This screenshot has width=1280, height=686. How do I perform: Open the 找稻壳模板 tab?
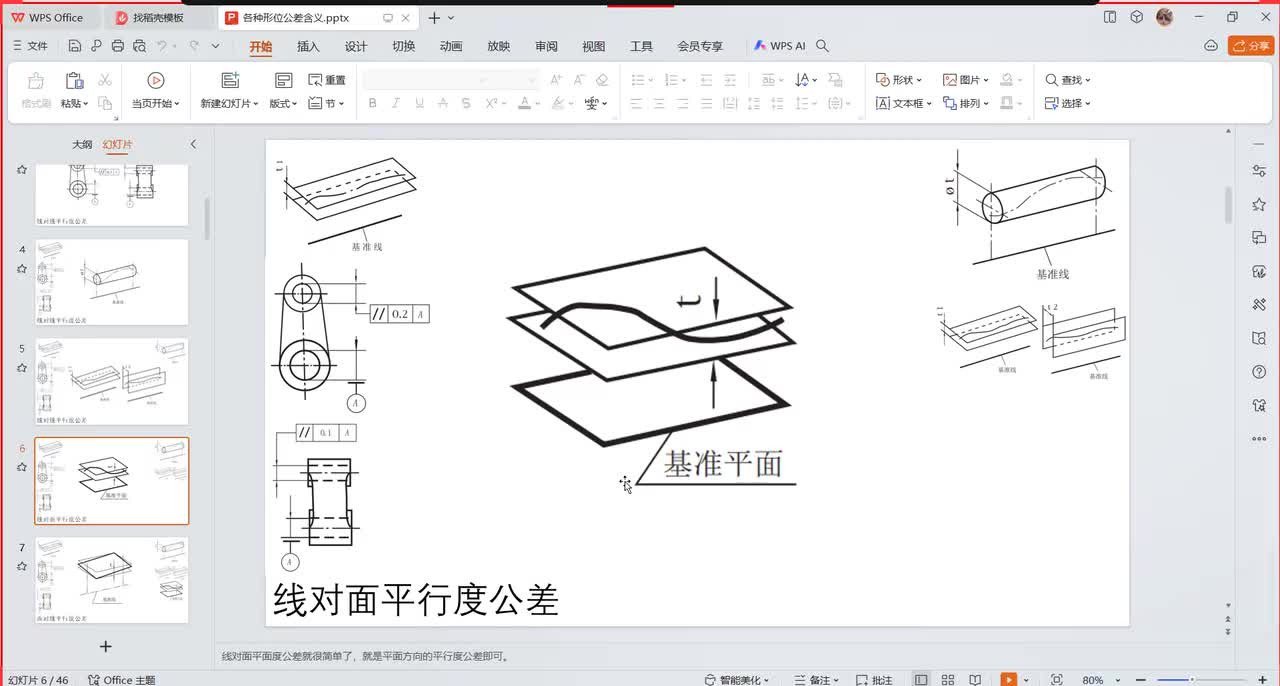point(160,18)
